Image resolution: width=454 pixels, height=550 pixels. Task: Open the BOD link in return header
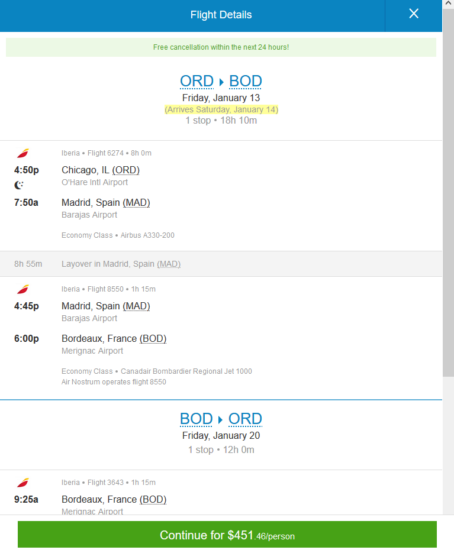(196, 419)
